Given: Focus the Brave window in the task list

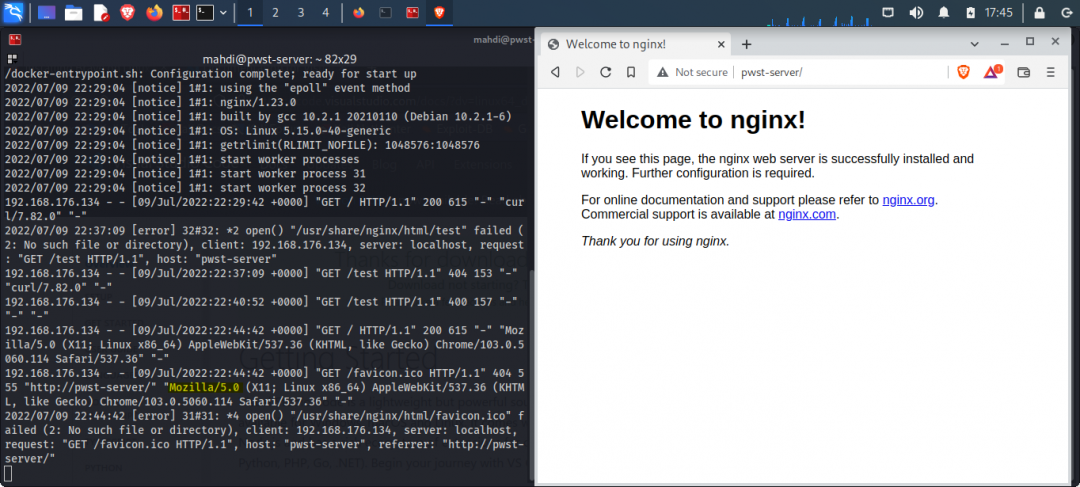Looking at the screenshot, I should (439, 12).
